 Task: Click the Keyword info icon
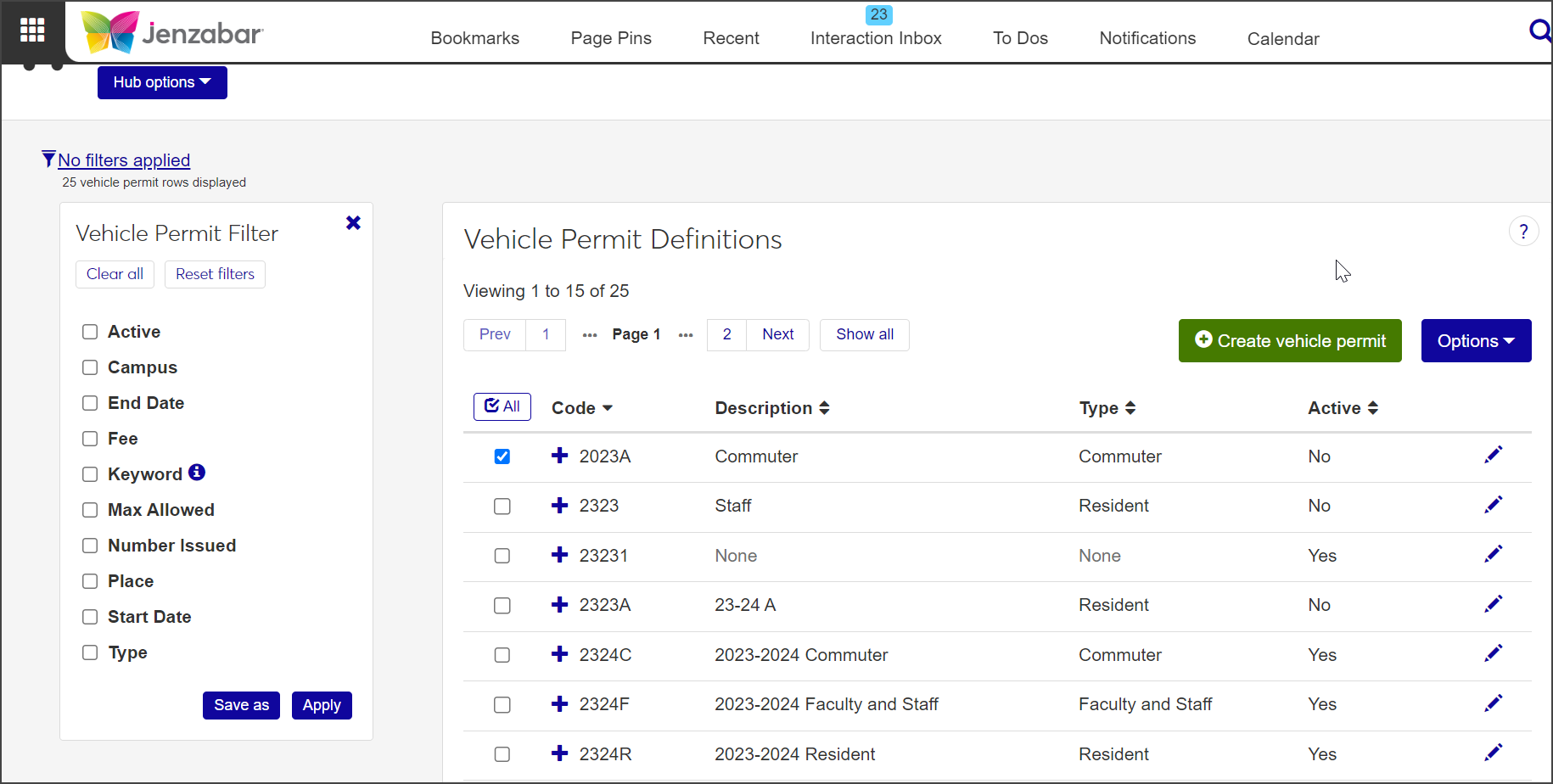[x=197, y=473]
